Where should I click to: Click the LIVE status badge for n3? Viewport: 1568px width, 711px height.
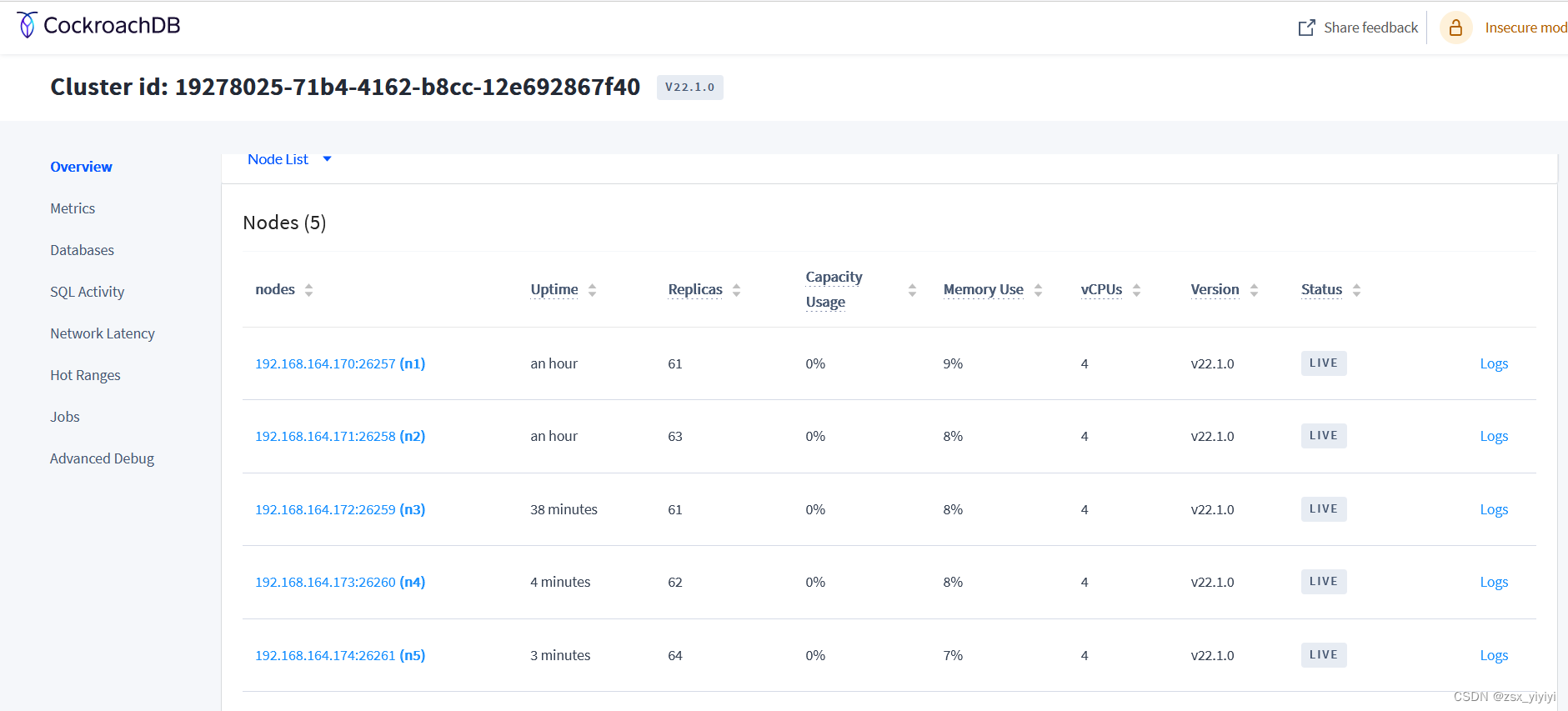[x=1324, y=509]
